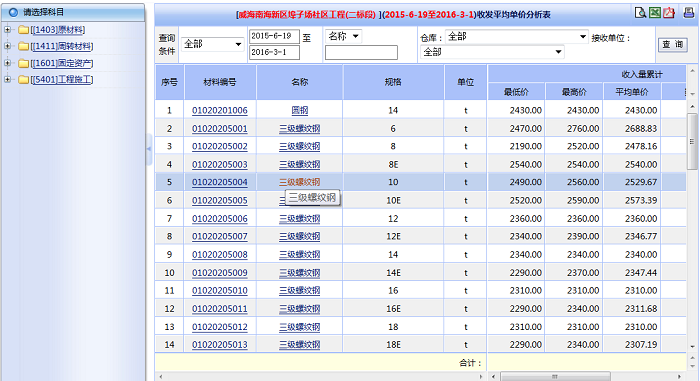The width and height of the screenshot is (700, 381).
Task: Open material code 01020205007
Action: [x=220, y=236]
